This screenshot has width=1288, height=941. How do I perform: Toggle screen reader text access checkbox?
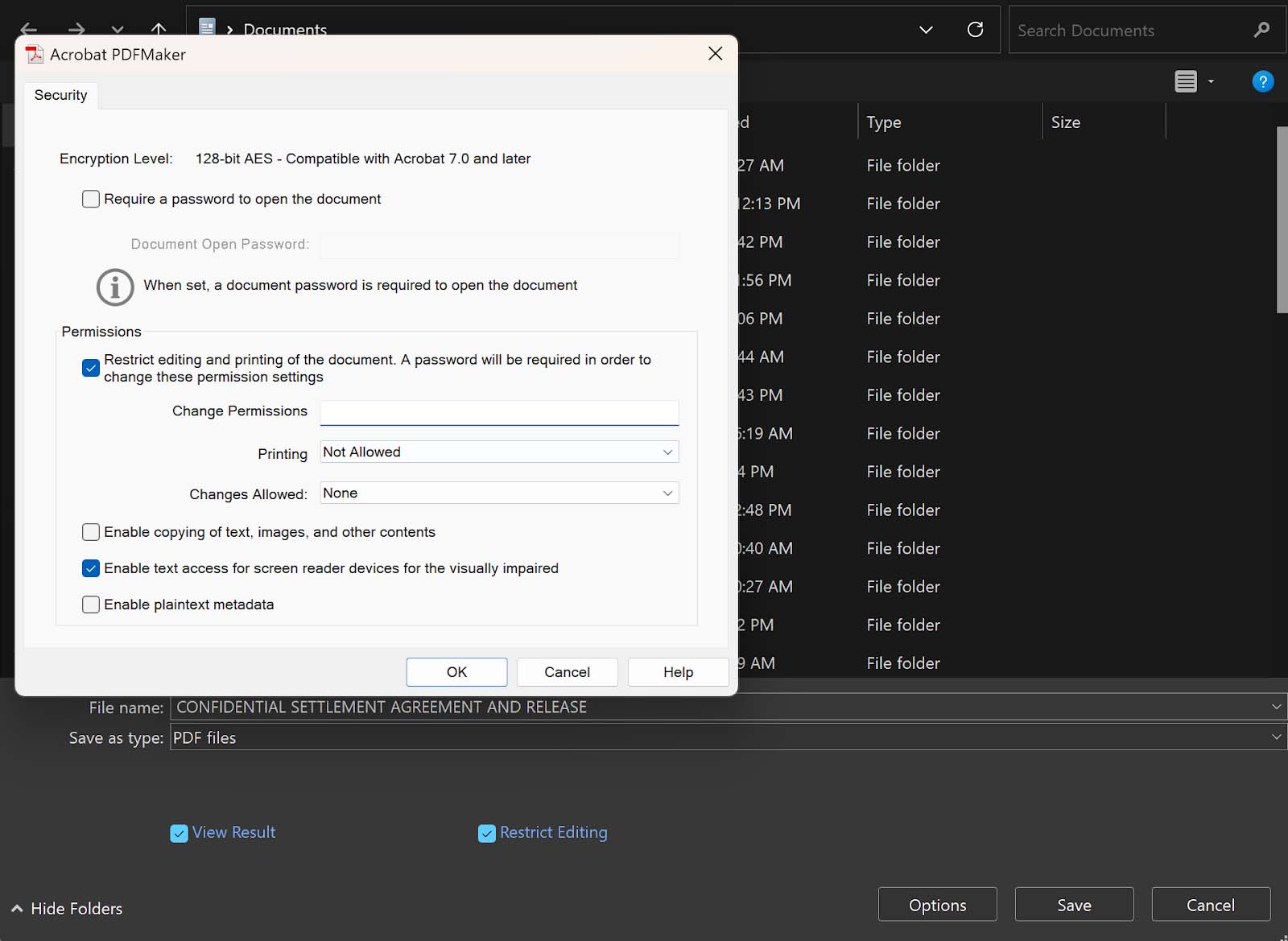[x=91, y=568]
